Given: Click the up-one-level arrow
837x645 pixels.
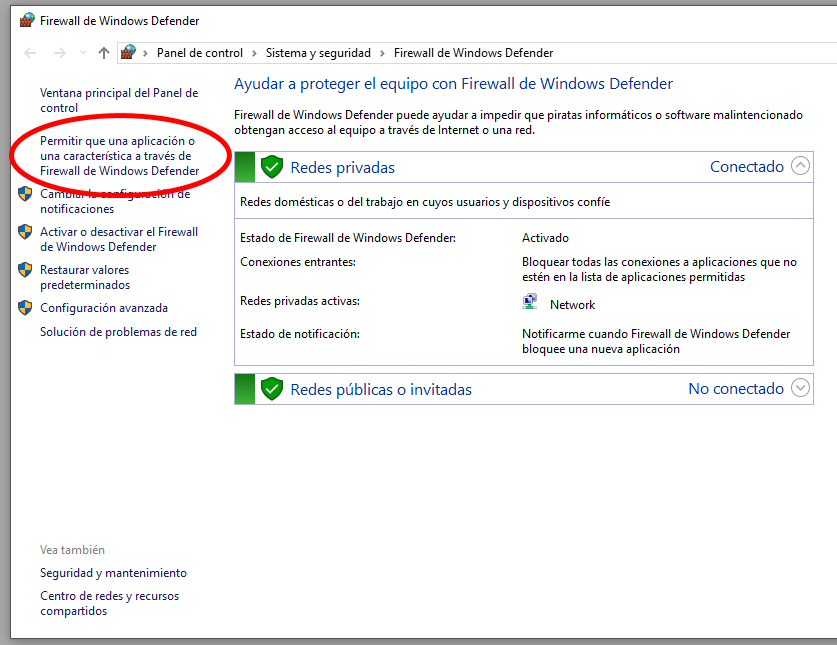Looking at the screenshot, I should click(104, 53).
